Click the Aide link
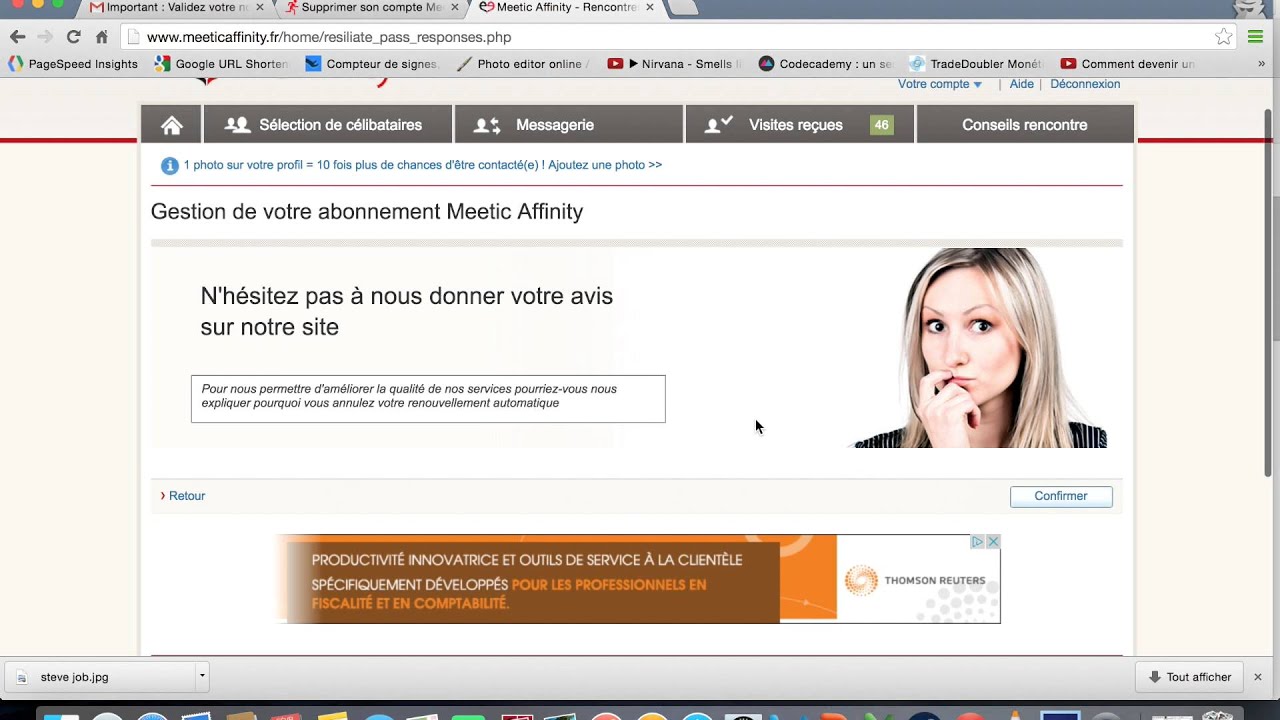 (1022, 84)
